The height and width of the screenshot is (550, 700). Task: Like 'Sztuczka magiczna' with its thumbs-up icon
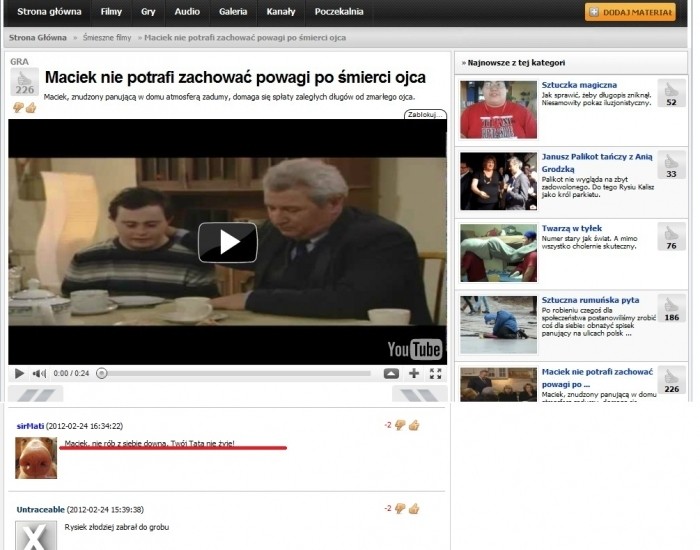671,87
